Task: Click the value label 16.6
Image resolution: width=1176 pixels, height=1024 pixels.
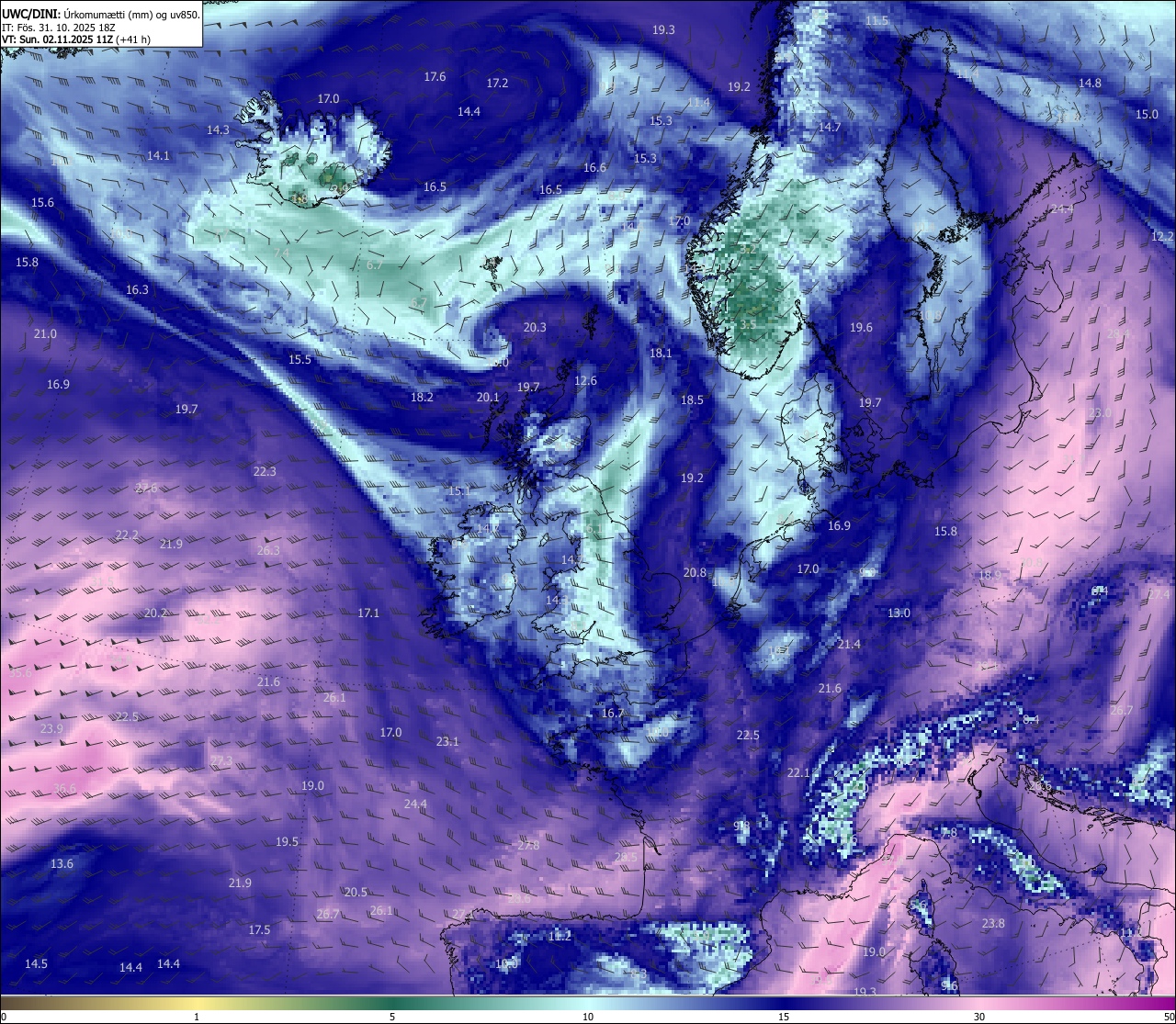Action: click(594, 167)
